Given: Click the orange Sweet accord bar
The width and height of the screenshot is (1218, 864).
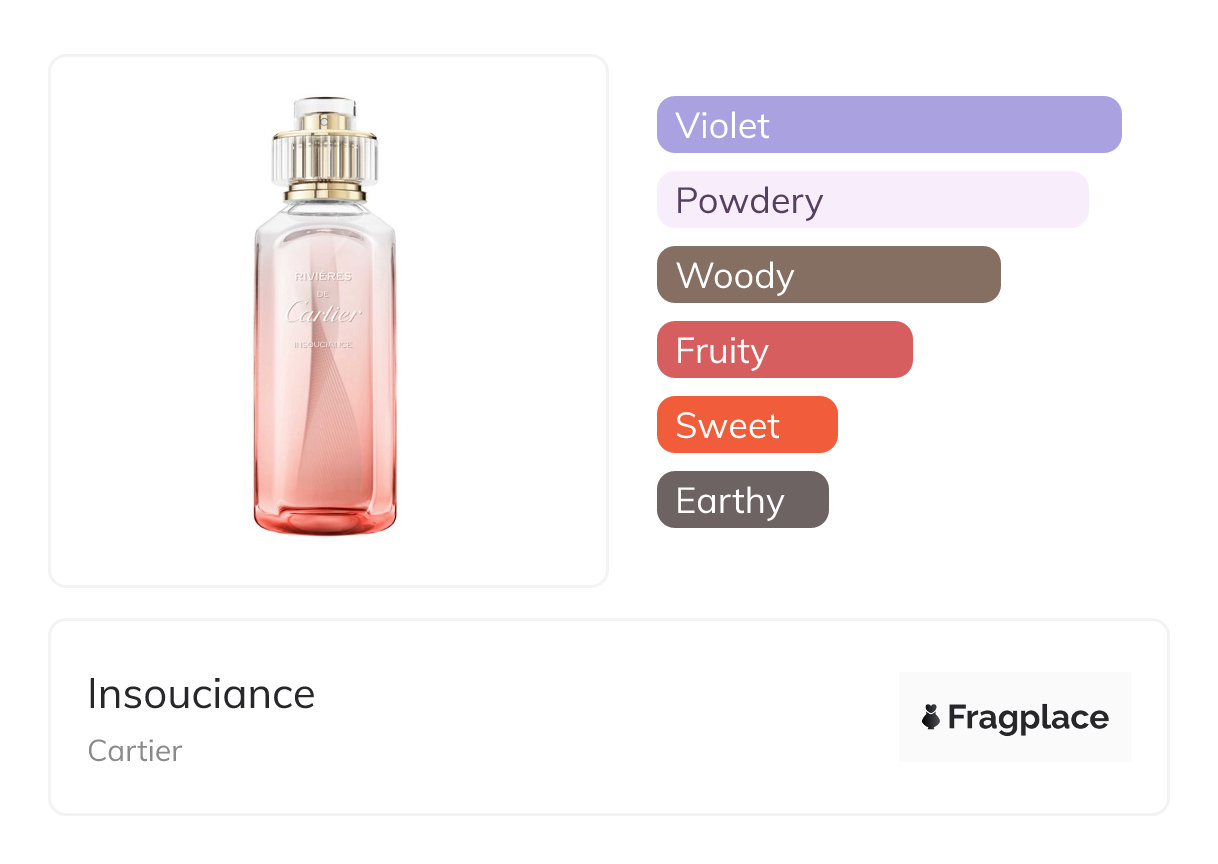Looking at the screenshot, I should [746, 425].
